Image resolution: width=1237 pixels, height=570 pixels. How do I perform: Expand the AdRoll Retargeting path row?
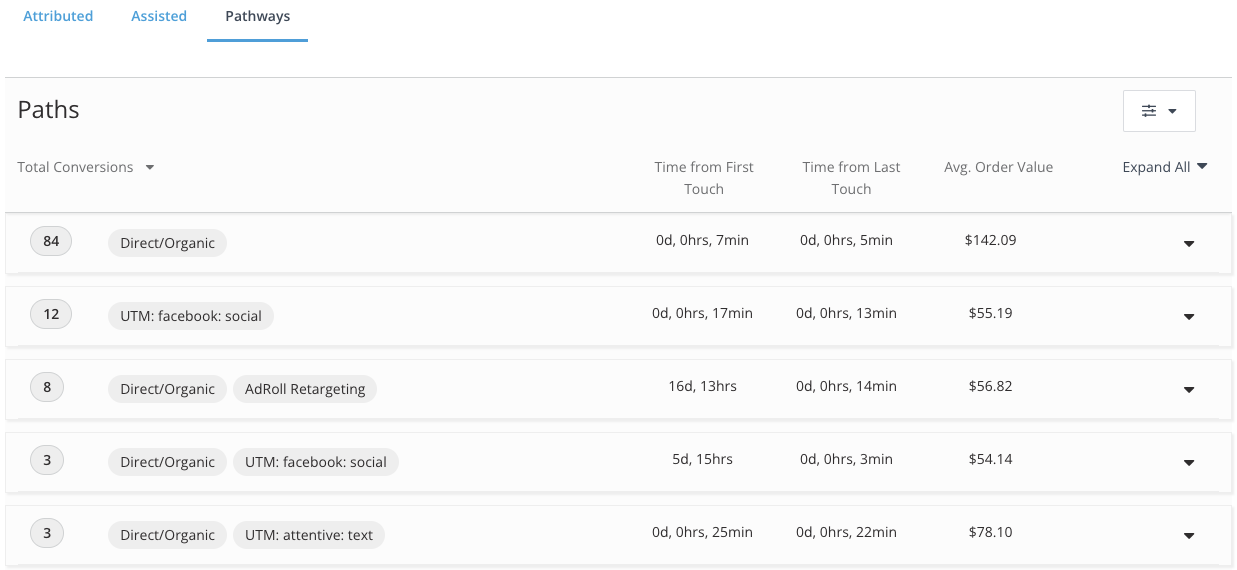coord(1189,389)
